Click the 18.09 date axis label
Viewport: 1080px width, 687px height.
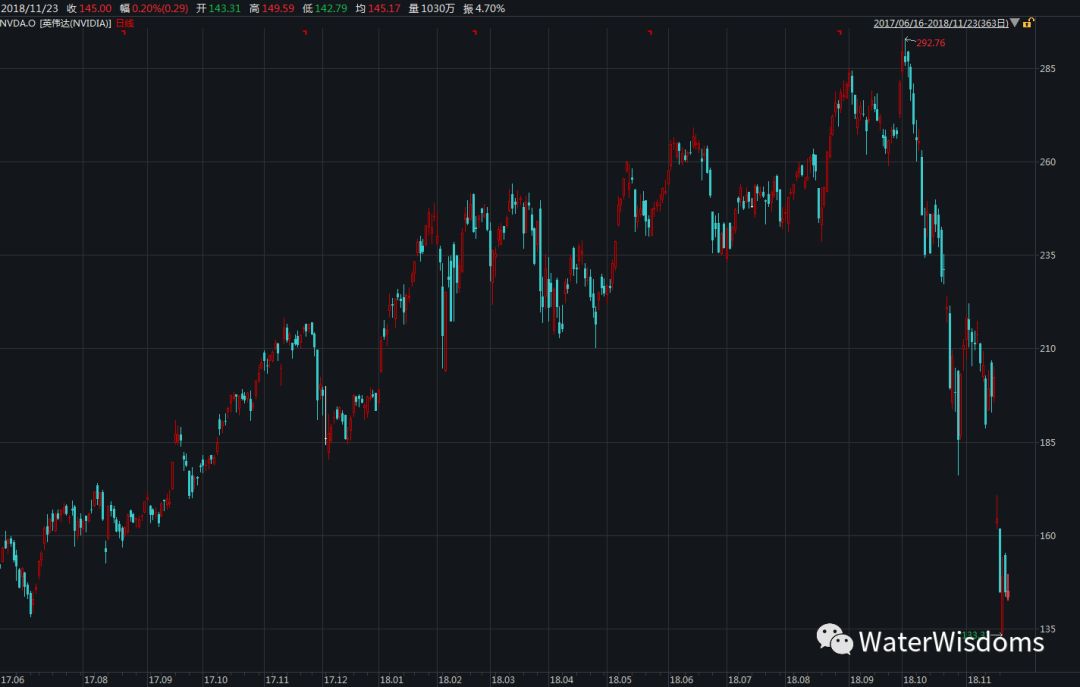coord(862,680)
